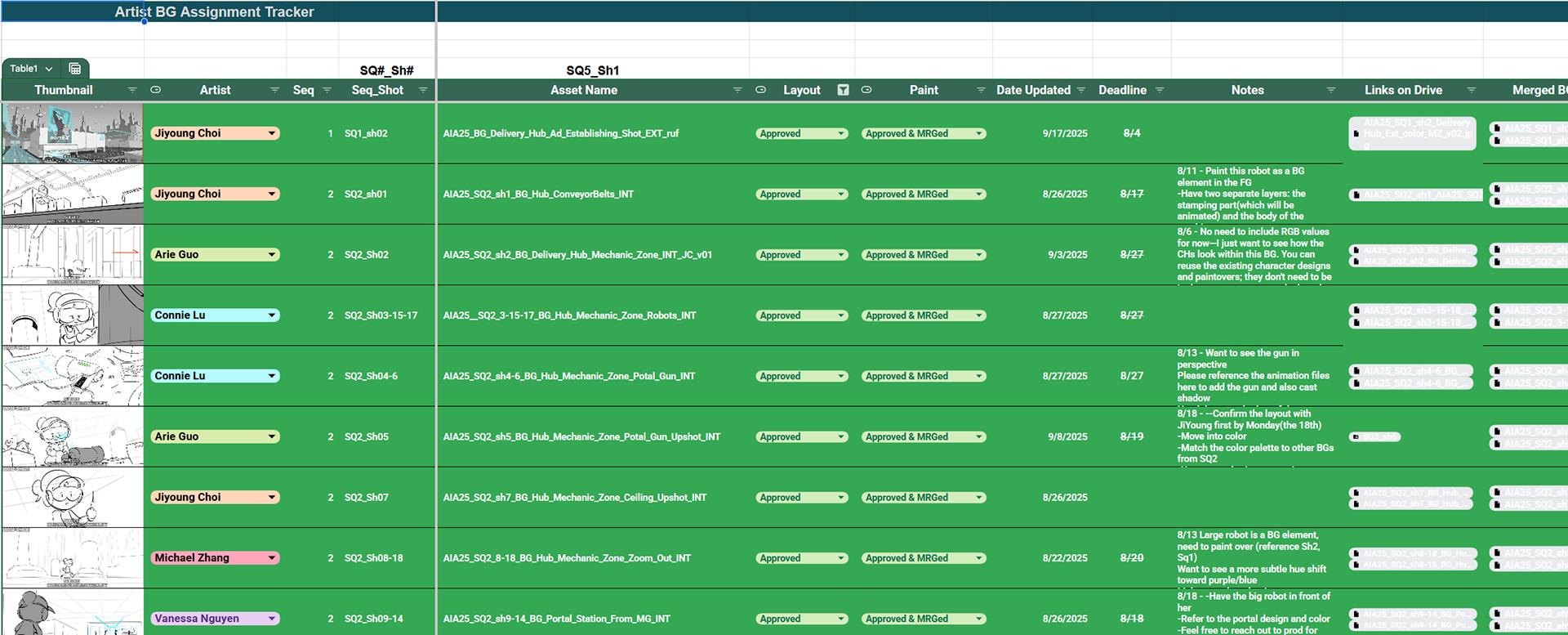1568x635 pixels.
Task: Open Connie Lu artist dropdown for SQ2_Sh03-15-17
Action: click(x=216, y=315)
